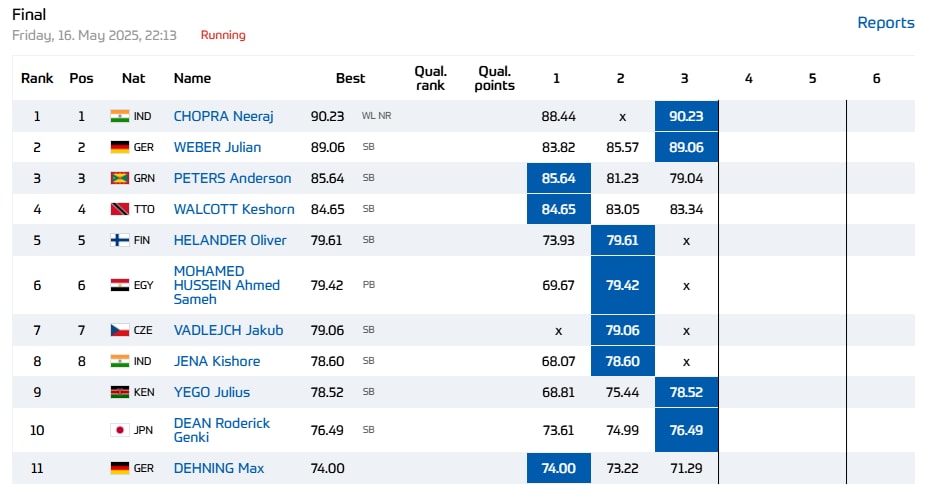Click the Finland flag beside Helander Oliver

[x=119, y=240]
